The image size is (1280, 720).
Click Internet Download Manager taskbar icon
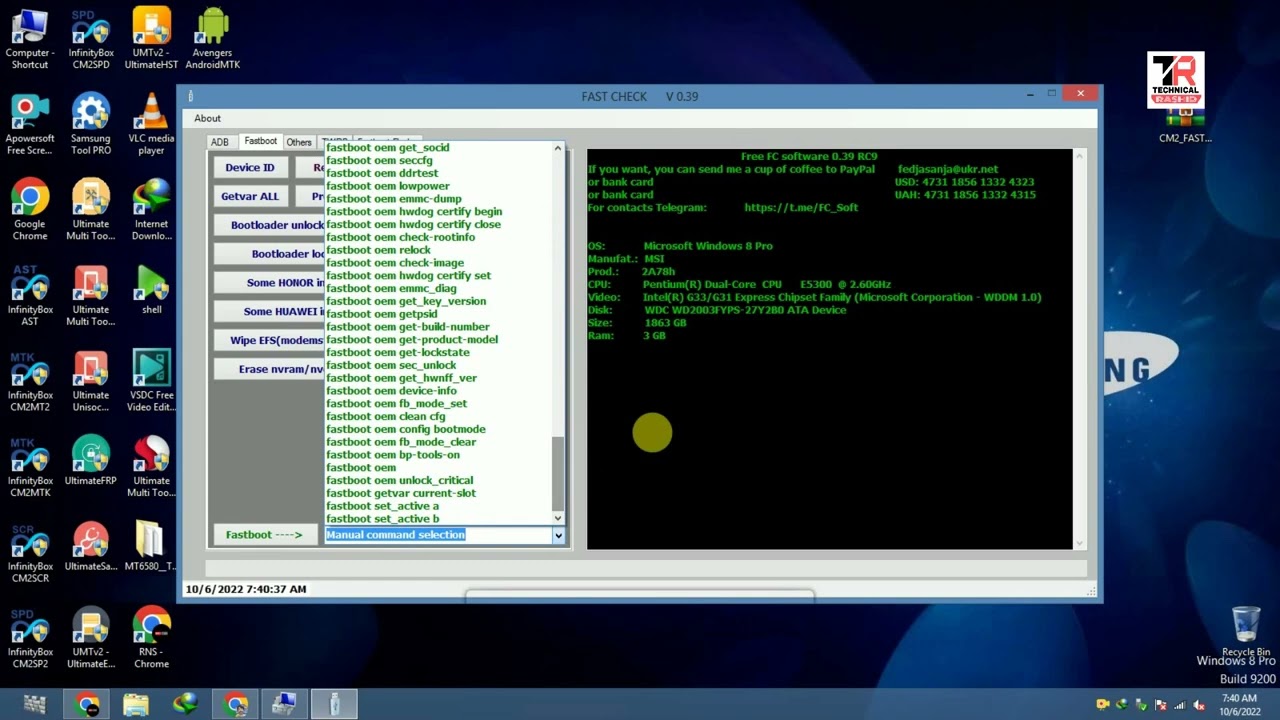pos(185,704)
